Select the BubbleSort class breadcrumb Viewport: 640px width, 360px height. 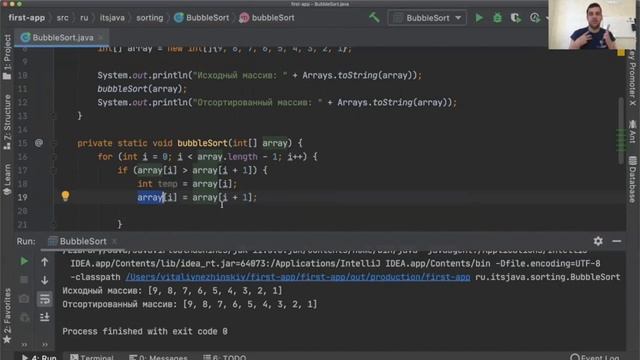(202, 18)
